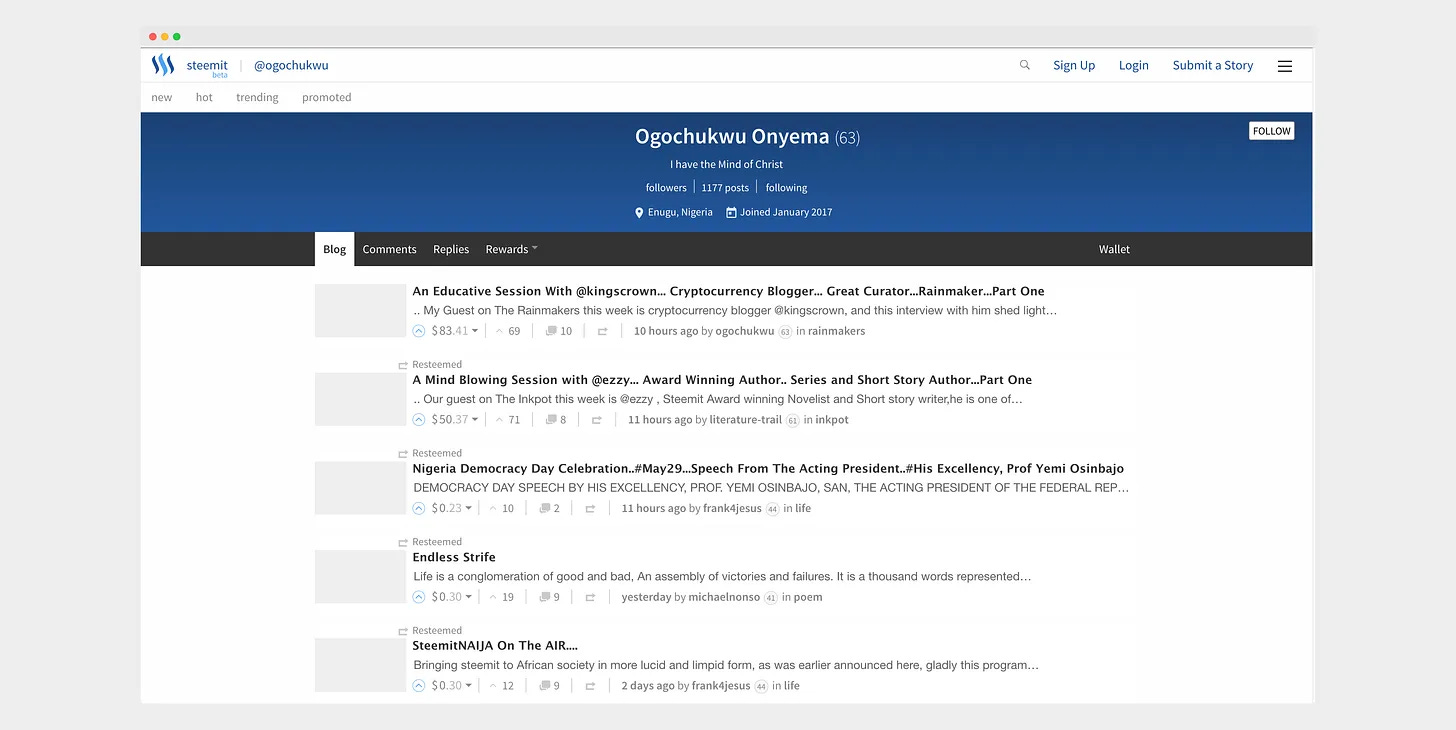
Task: View the following list
Action: [x=787, y=187]
